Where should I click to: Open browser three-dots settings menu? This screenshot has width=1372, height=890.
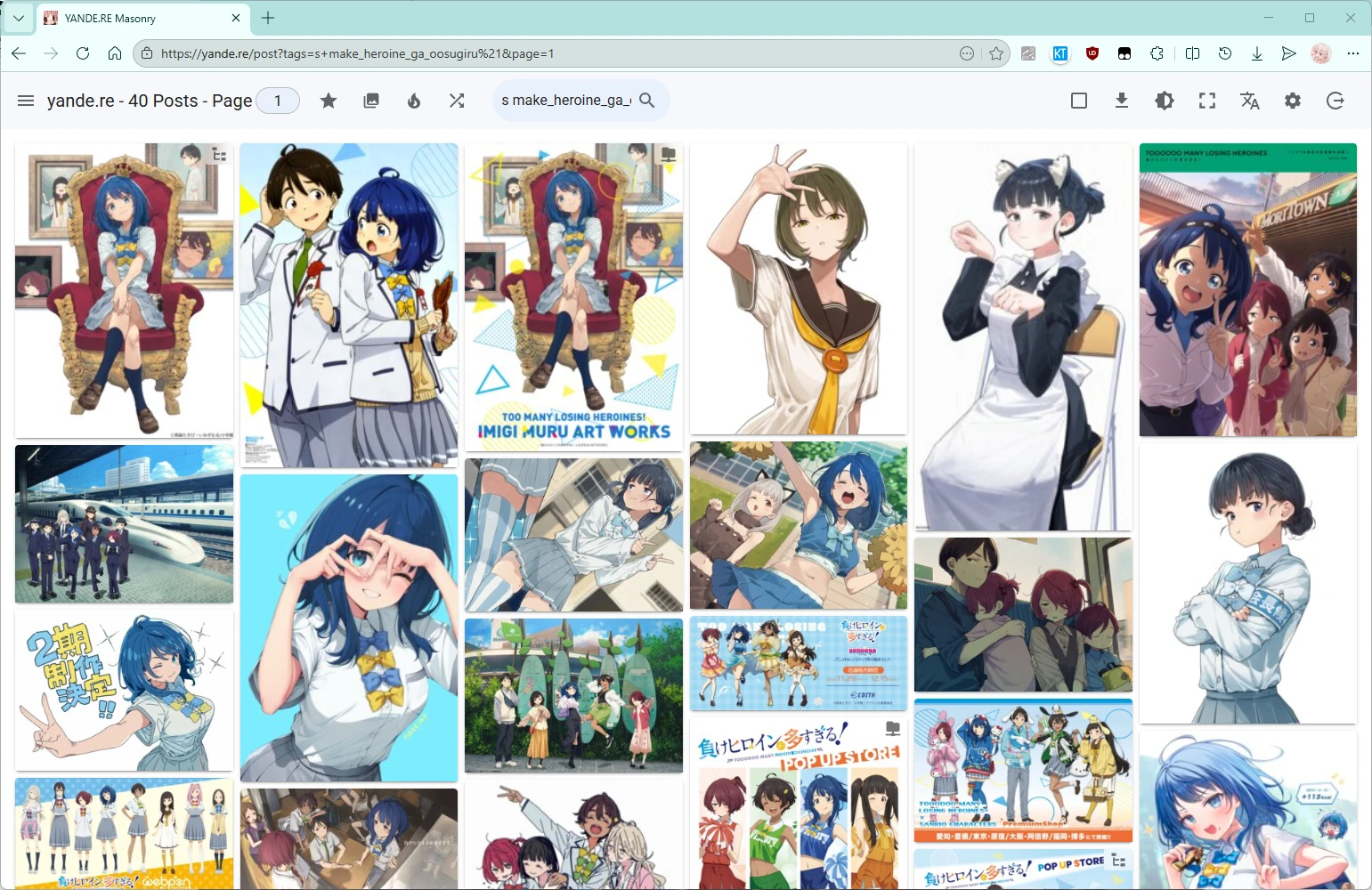1353,53
